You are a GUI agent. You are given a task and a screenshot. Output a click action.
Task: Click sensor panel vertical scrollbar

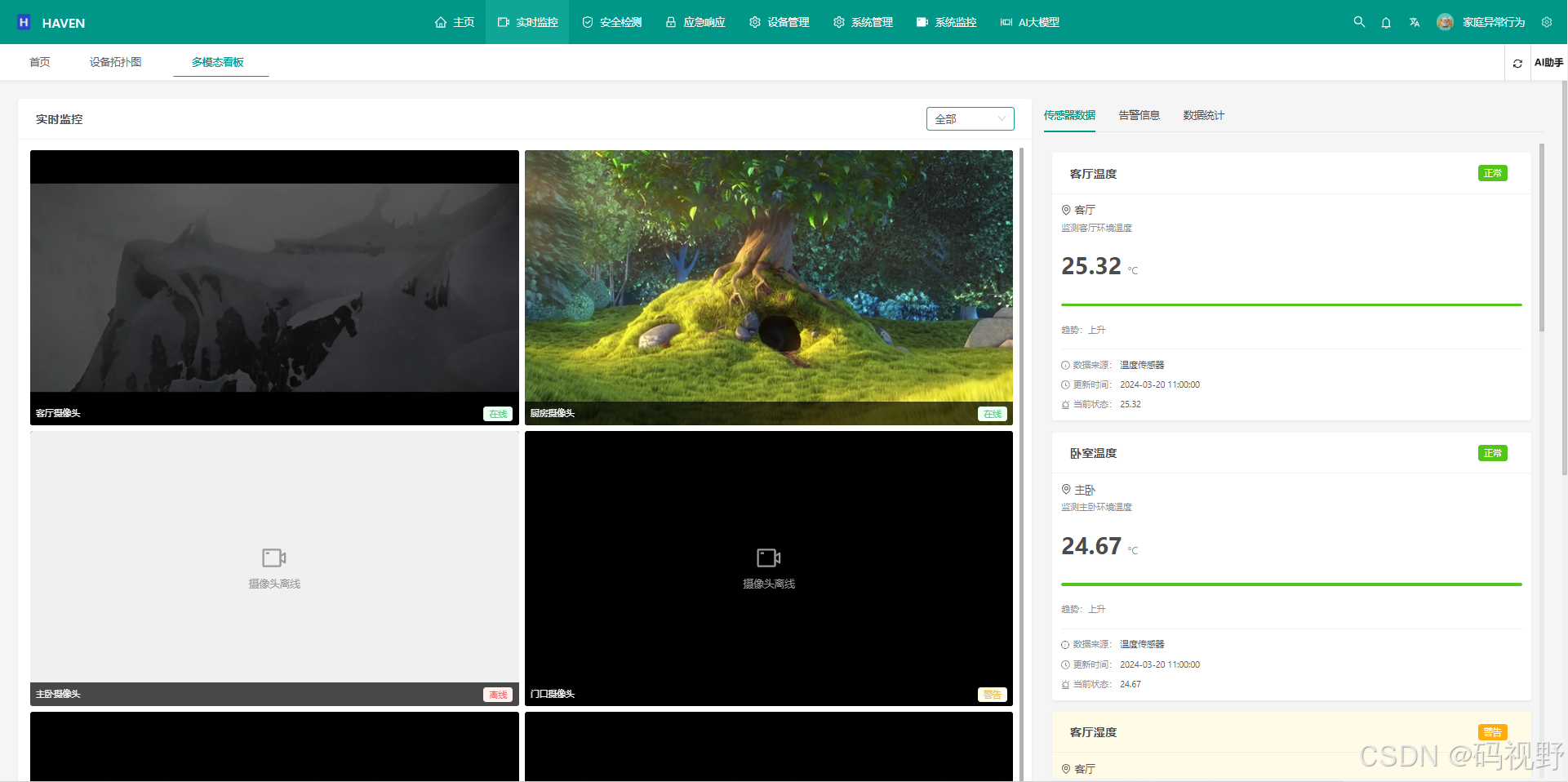coord(1542,238)
